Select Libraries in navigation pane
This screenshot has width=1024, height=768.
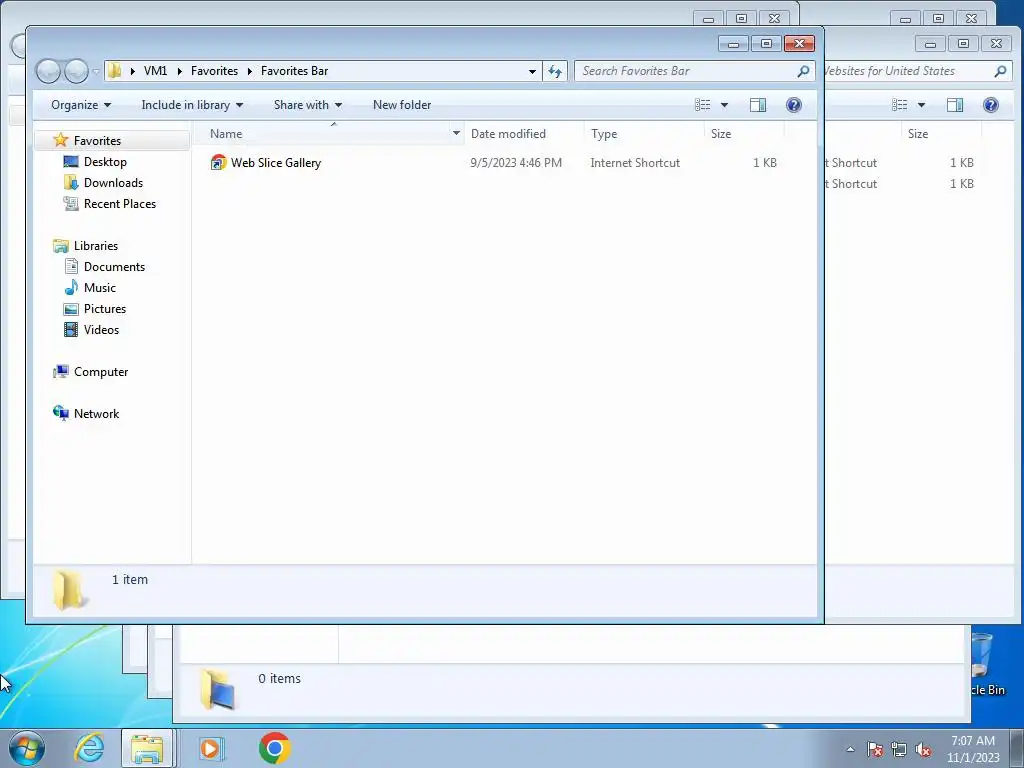(x=95, y=246)
